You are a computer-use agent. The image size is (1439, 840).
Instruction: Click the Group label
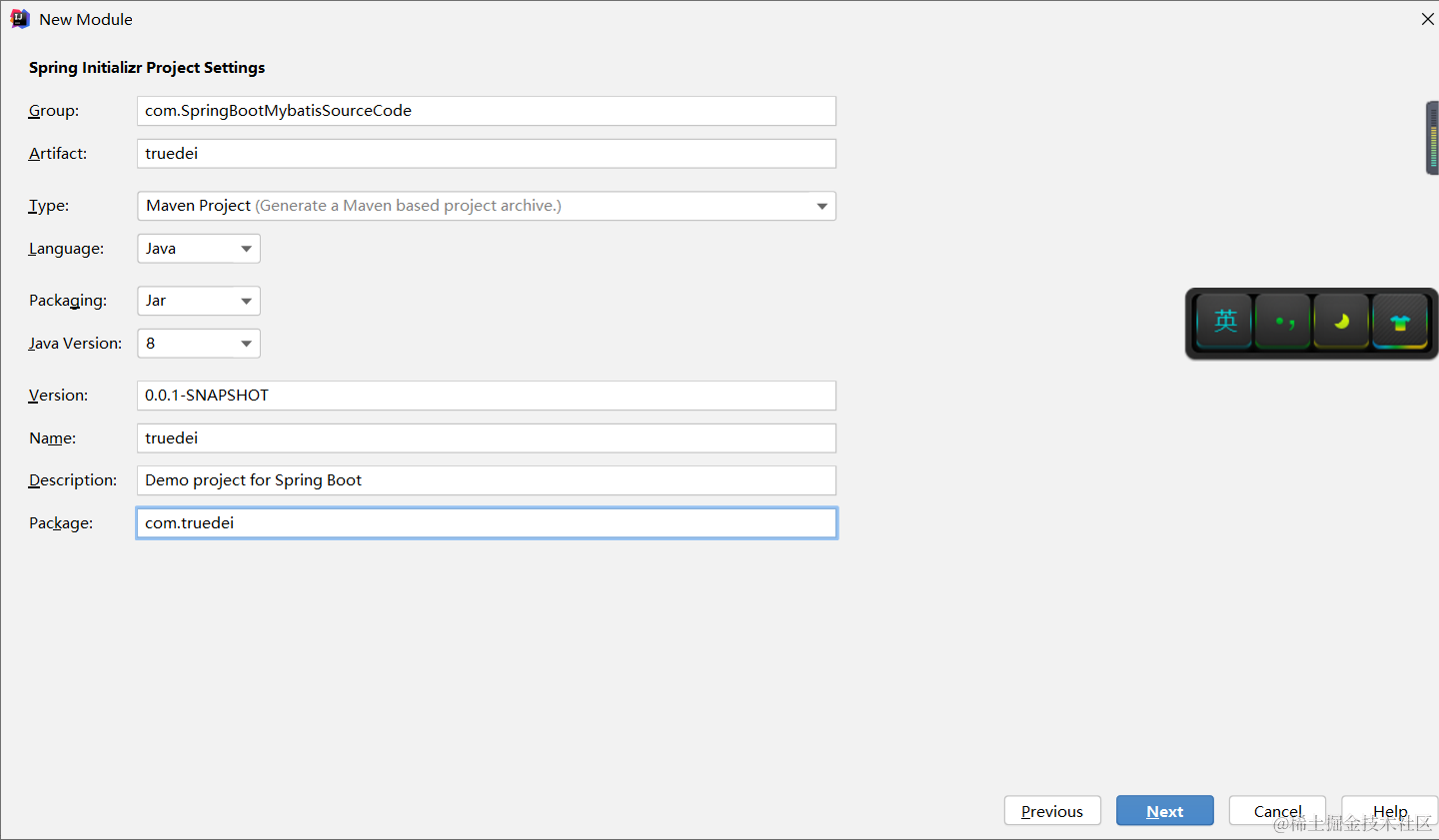pyautogui.click(x=54, y=111)
